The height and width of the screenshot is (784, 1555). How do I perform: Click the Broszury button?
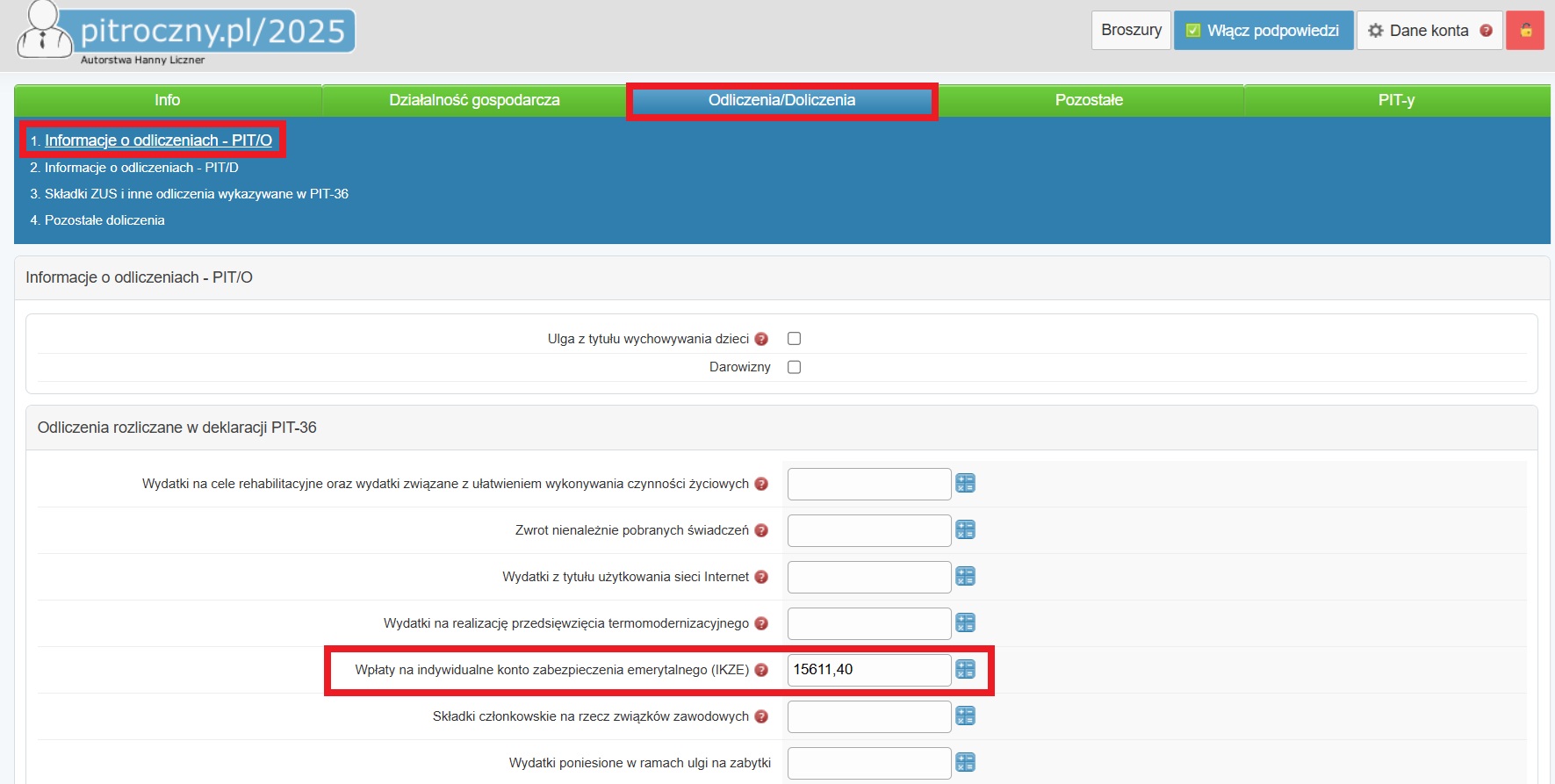1131,30
